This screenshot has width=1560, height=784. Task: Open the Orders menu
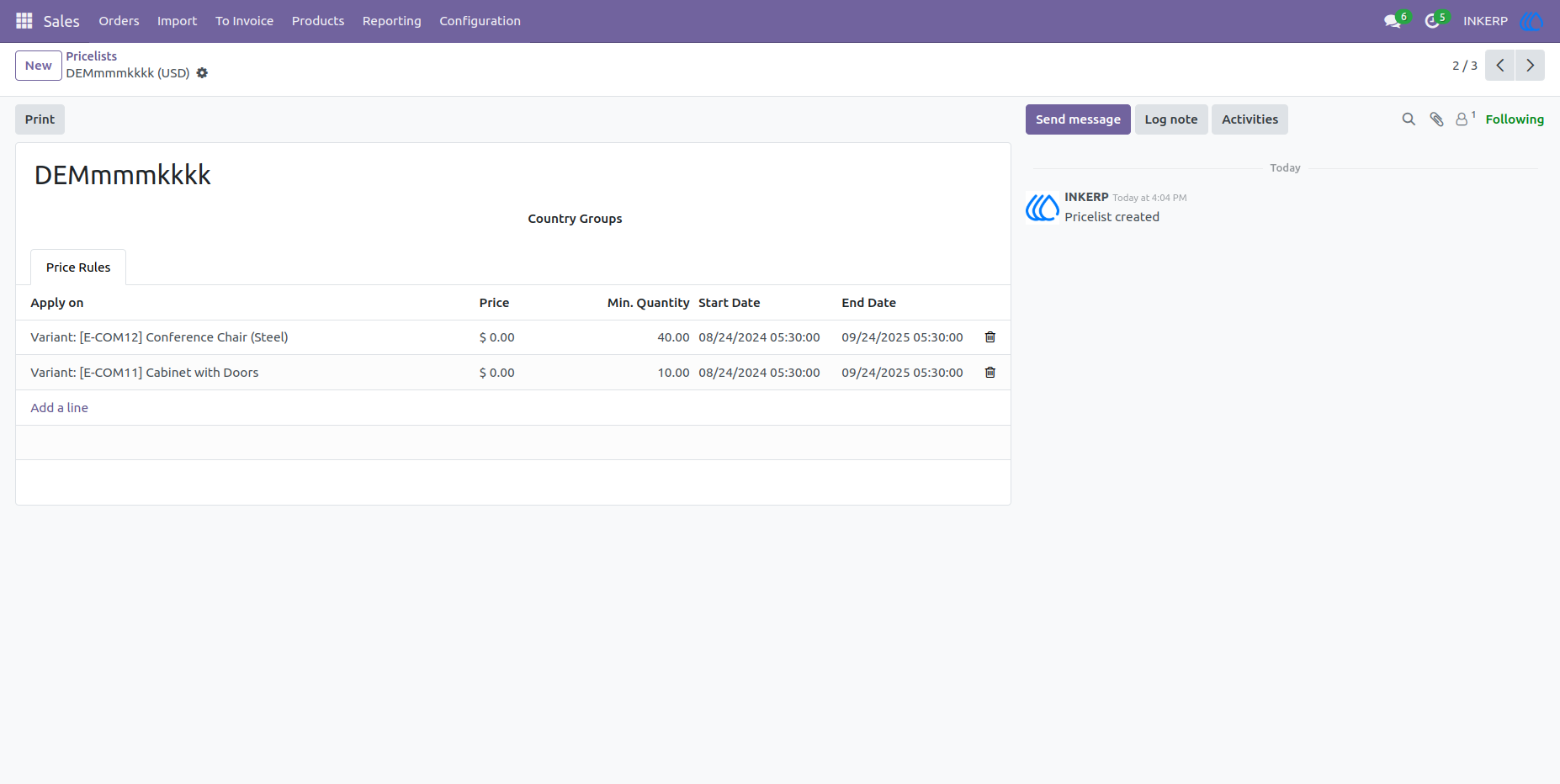[x=119, y=21]
